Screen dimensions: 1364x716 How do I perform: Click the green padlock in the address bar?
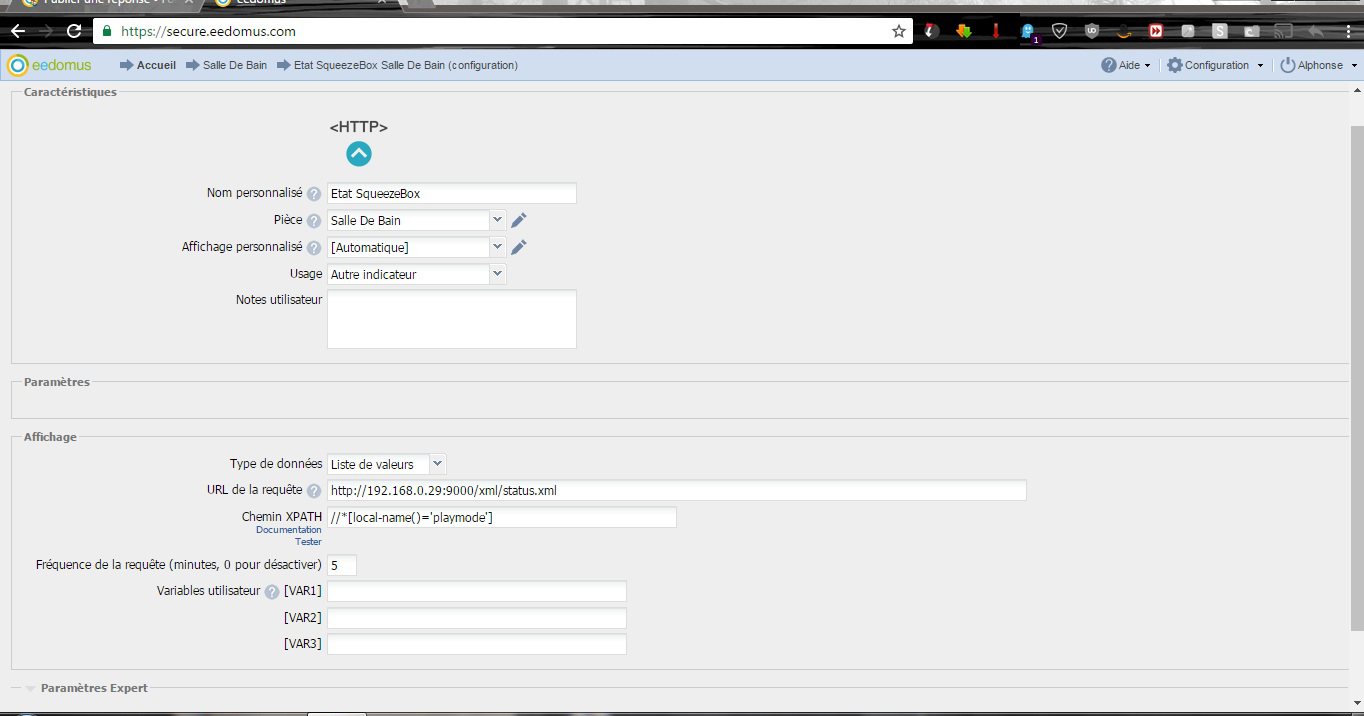pyautogui.click(x=107, y=31)
